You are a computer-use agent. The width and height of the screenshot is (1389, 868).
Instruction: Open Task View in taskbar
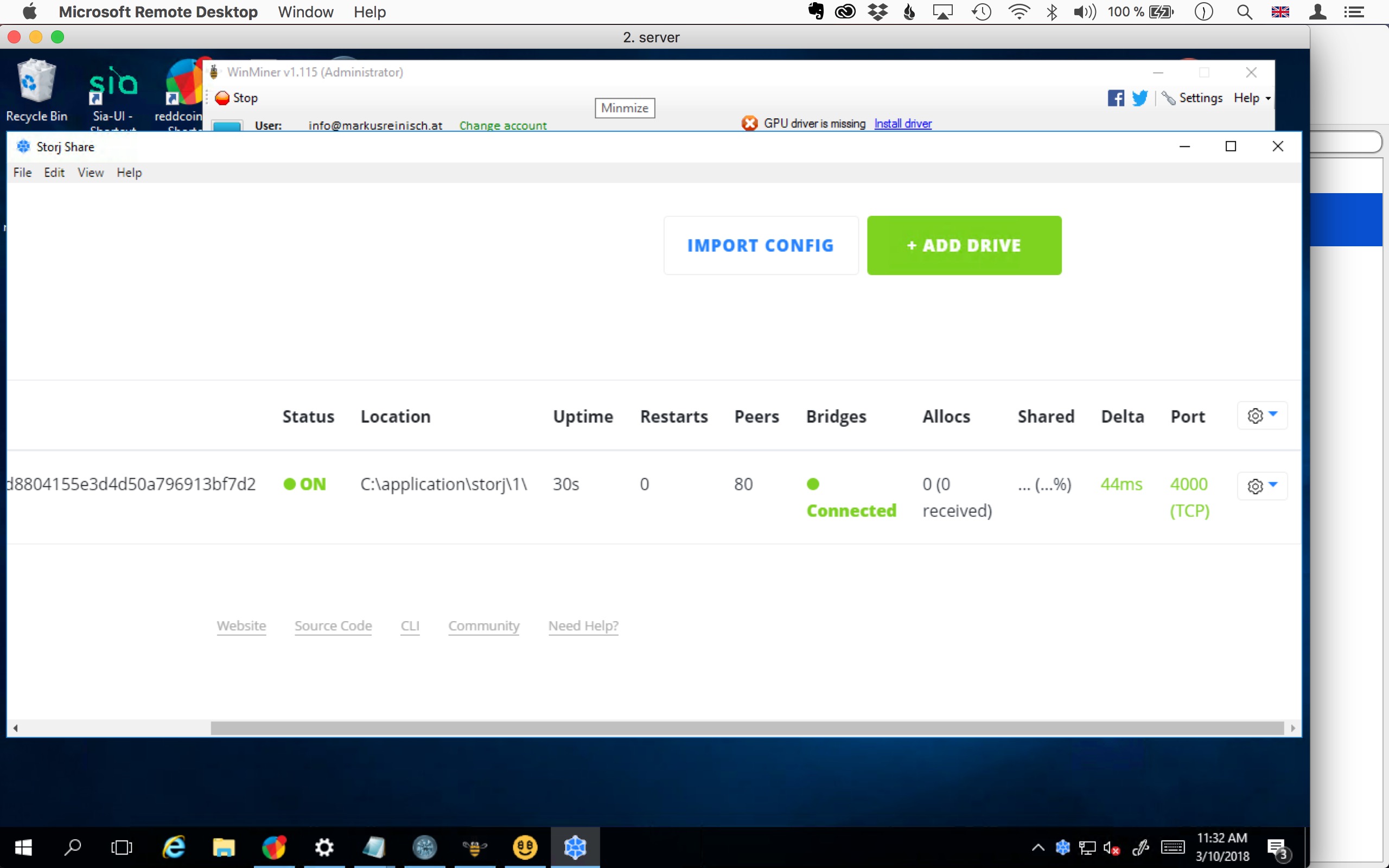122,847
